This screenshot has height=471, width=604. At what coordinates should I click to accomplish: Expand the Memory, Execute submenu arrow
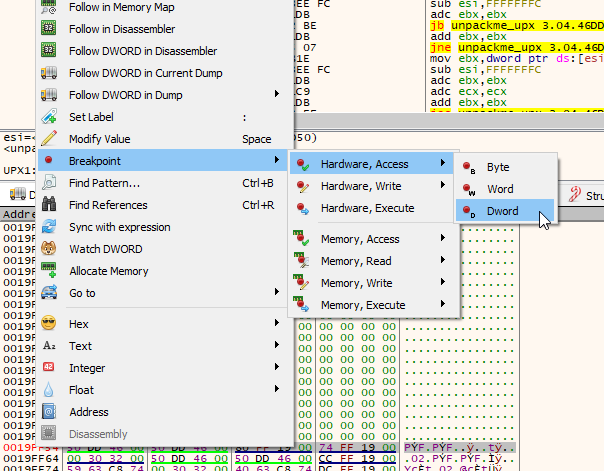click(x=443, y=304)
